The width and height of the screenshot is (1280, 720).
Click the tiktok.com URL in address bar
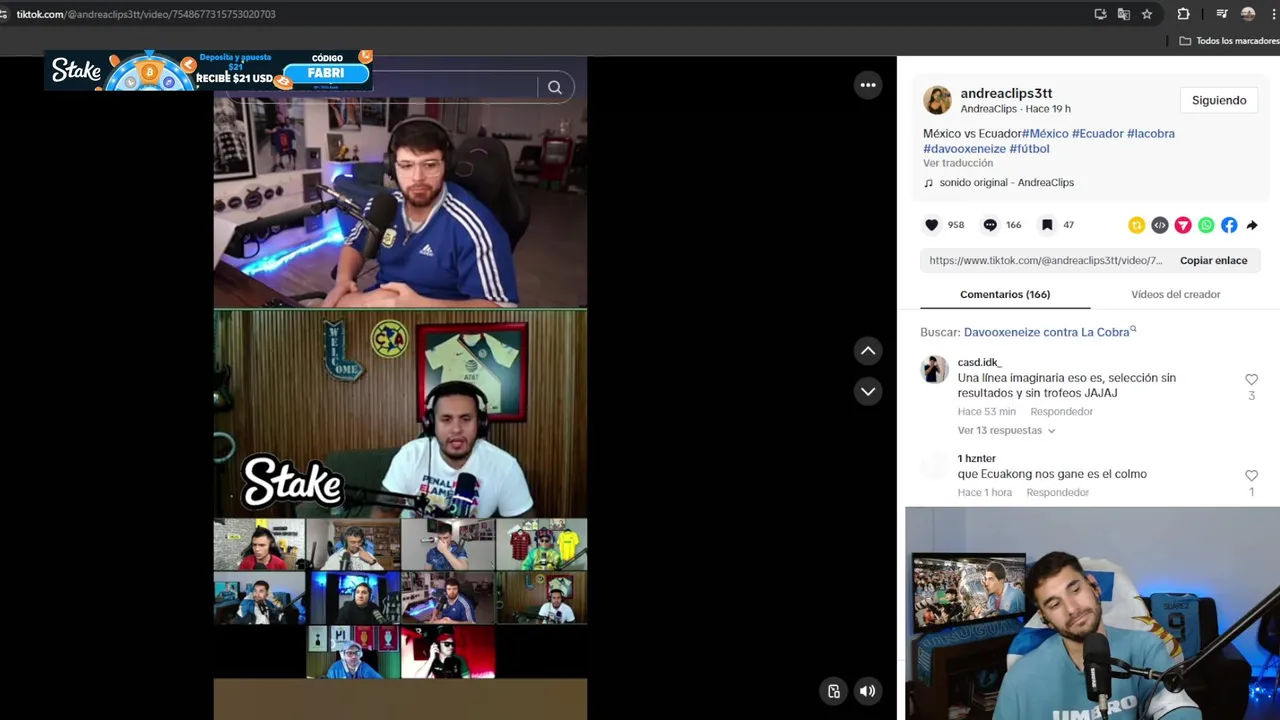[x=146, y=14]
